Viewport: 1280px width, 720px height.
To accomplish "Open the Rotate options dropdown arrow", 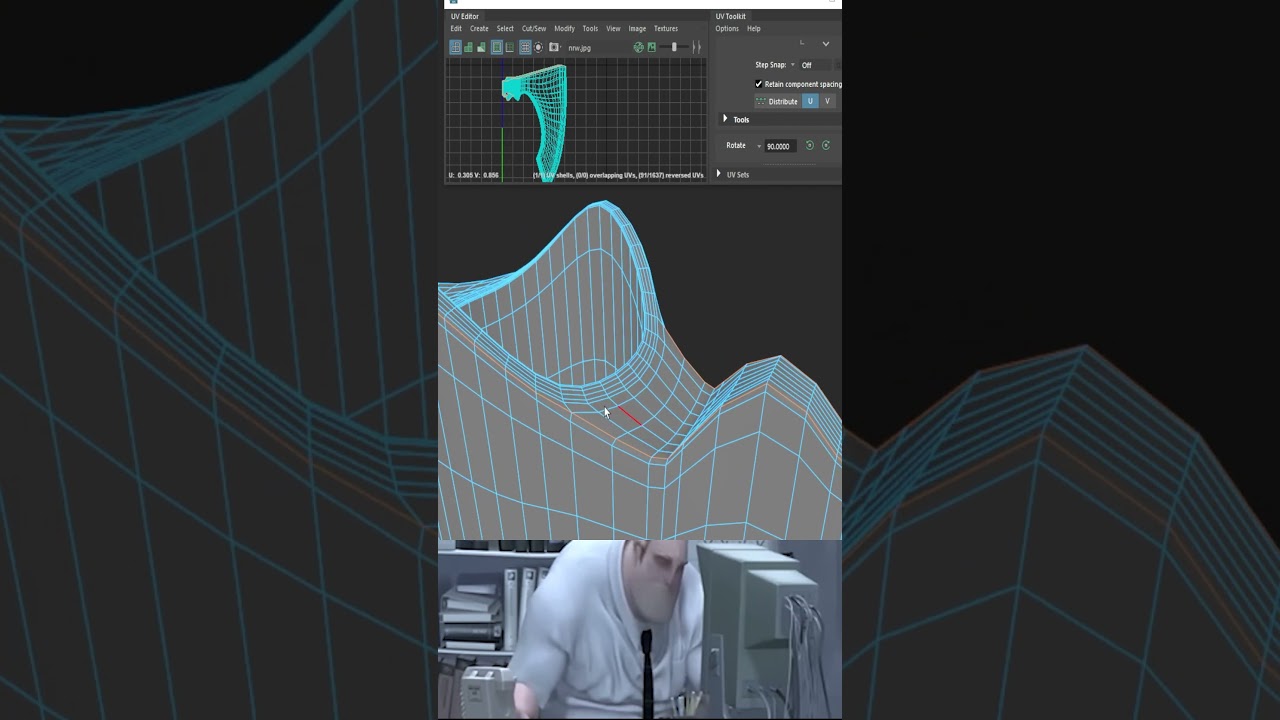I will pos(759,146).
